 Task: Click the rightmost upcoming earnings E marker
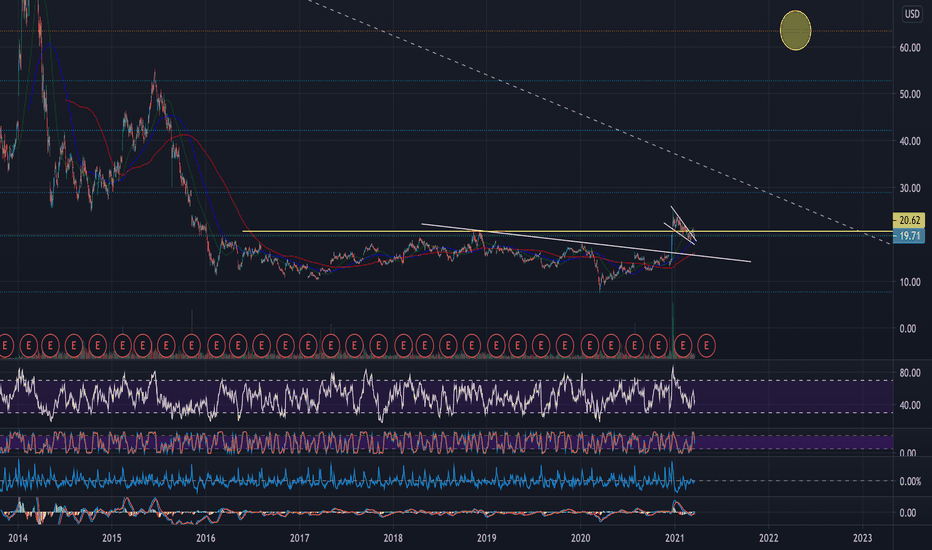(x=706, y=345)
